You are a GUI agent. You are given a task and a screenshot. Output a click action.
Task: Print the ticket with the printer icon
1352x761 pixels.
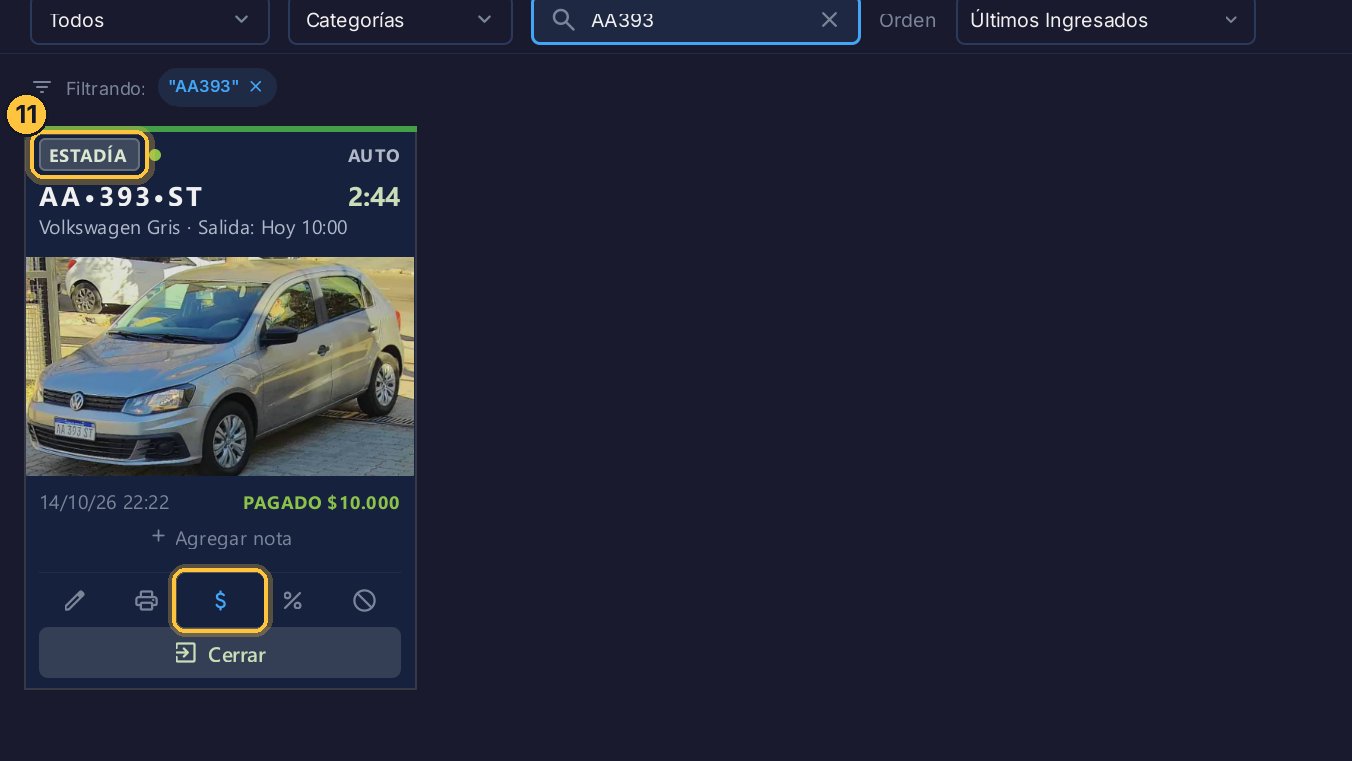(x=147, y=601)
